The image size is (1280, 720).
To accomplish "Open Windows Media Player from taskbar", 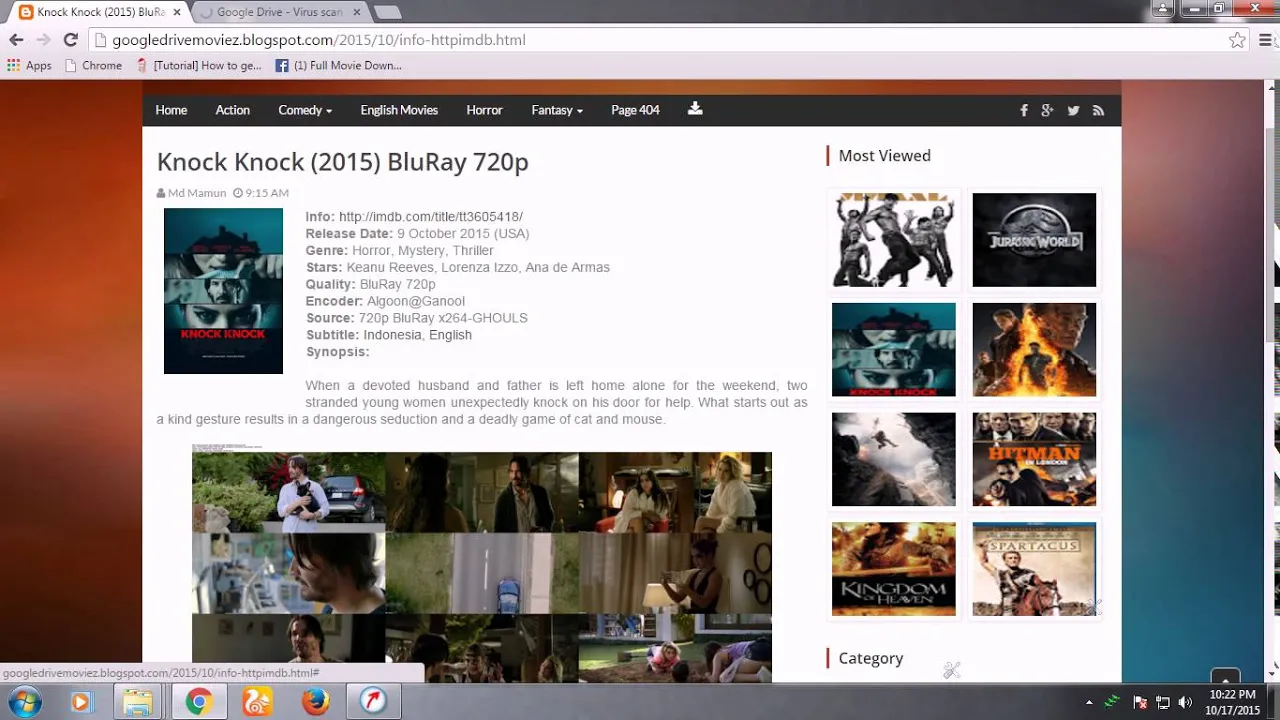I will 81,702.
